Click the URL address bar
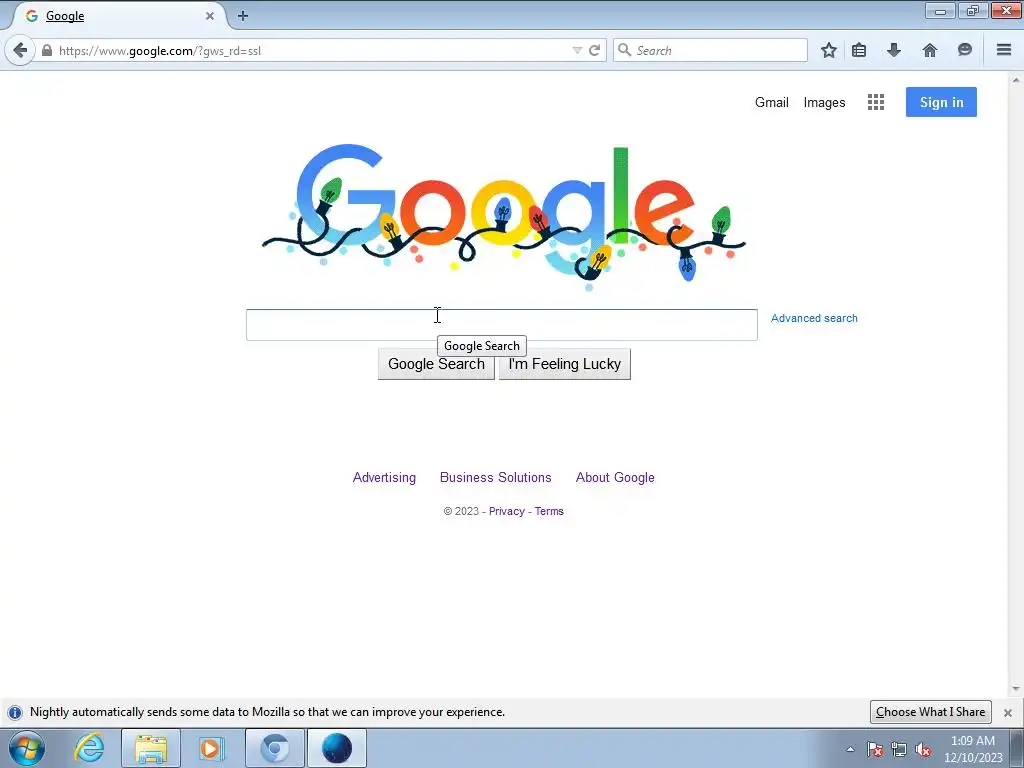The height and width of the screenshot is (768, 1024). point(313,50)
